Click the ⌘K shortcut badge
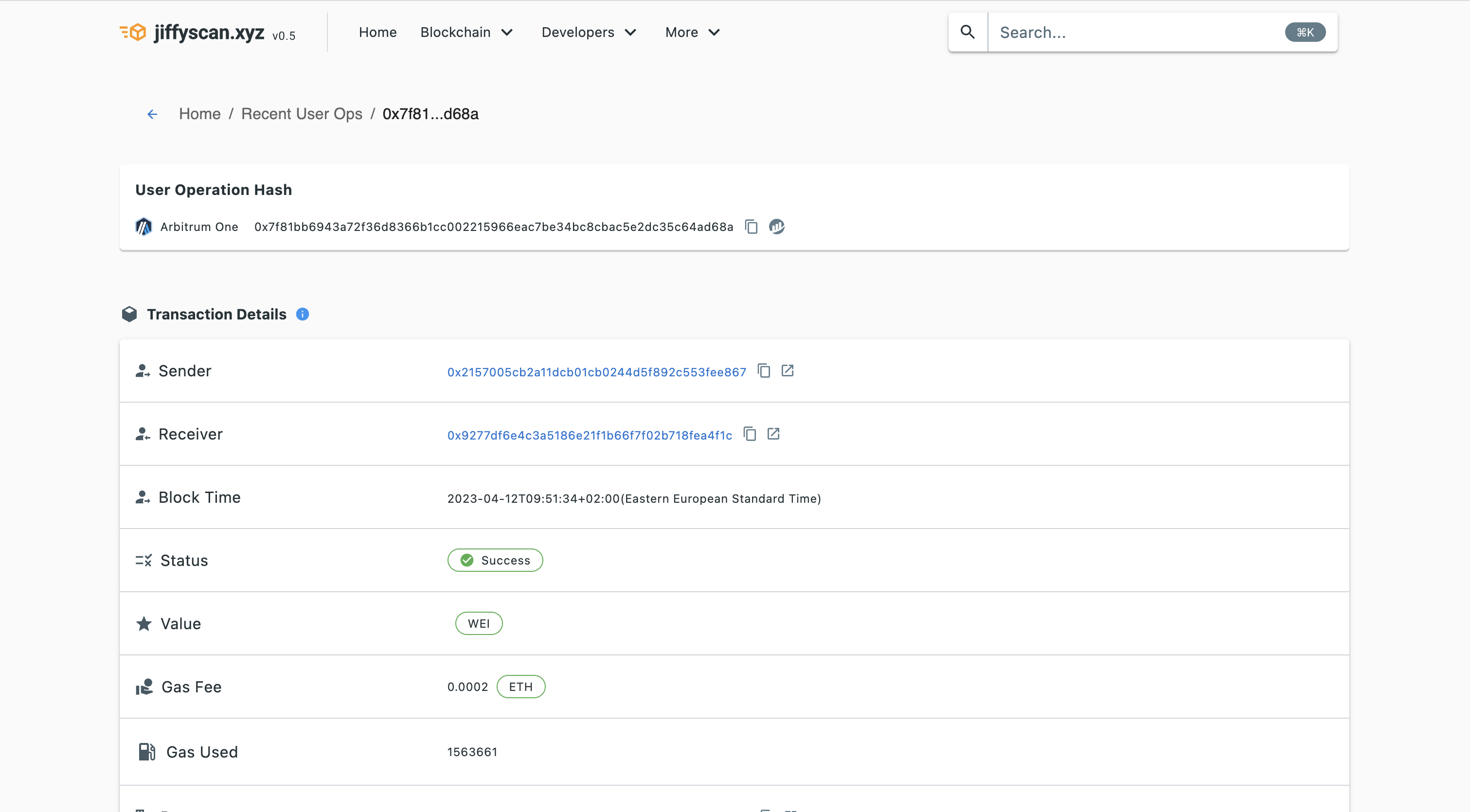1470x812 pixels. pyautogui.click(x=1305, y=33)
